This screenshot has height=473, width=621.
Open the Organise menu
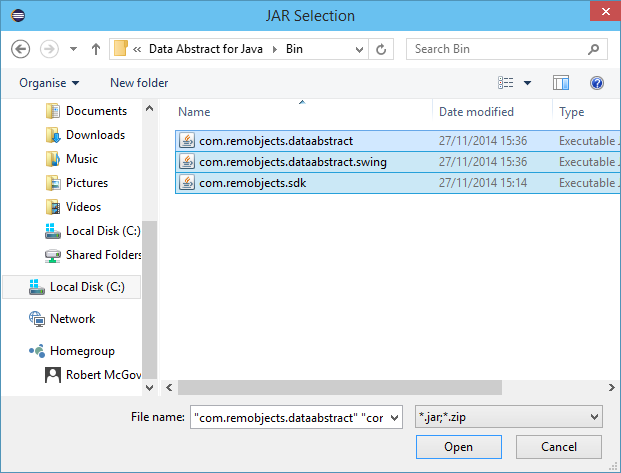point(49,83)
